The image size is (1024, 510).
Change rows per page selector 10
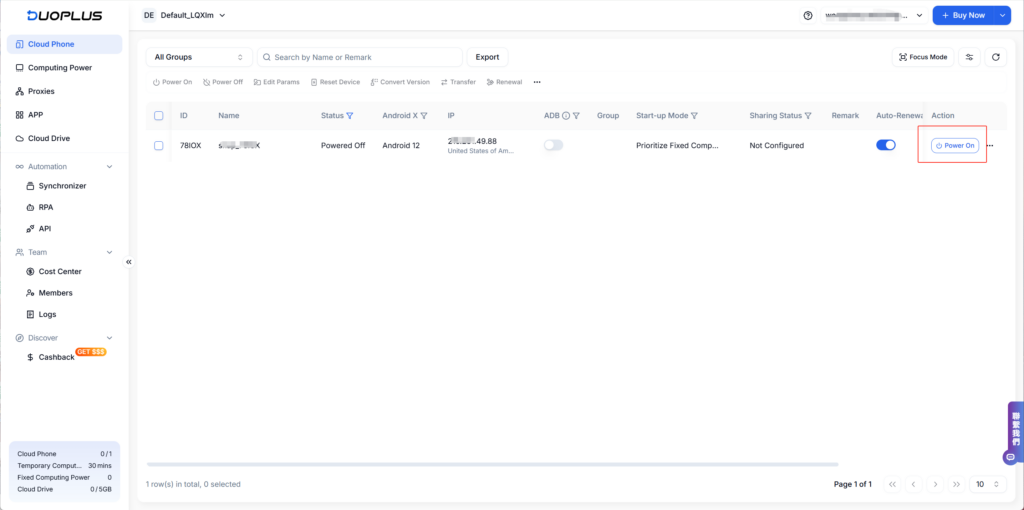point(988,485)
